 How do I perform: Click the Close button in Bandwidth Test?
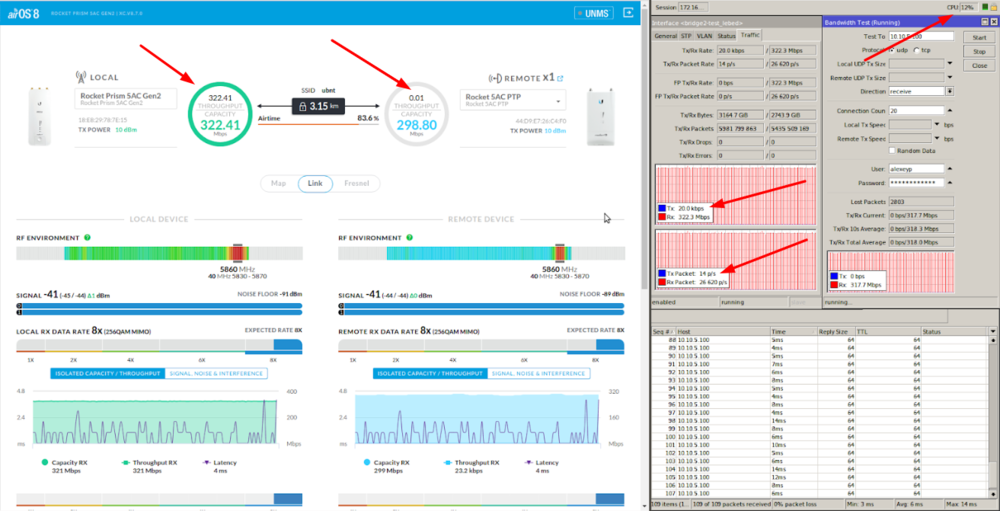pyautogui.click(x=979, y=66)
